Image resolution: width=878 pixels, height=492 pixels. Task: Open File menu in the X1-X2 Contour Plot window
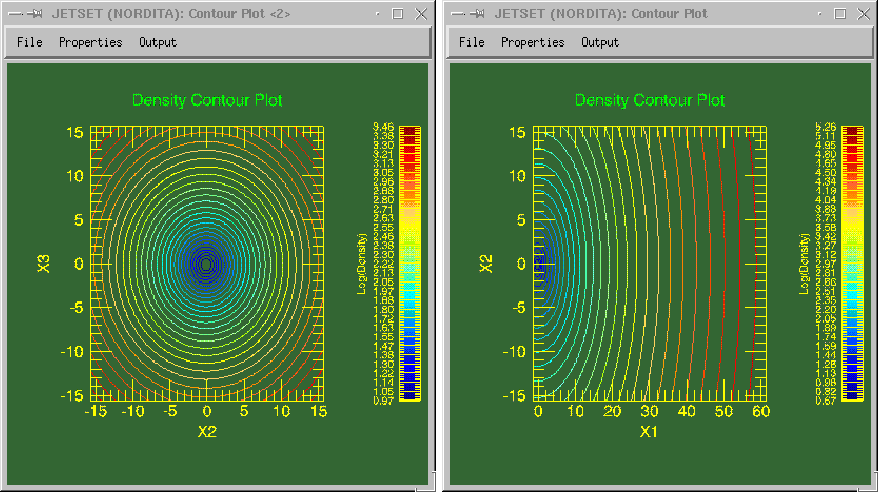click(471, 42)
